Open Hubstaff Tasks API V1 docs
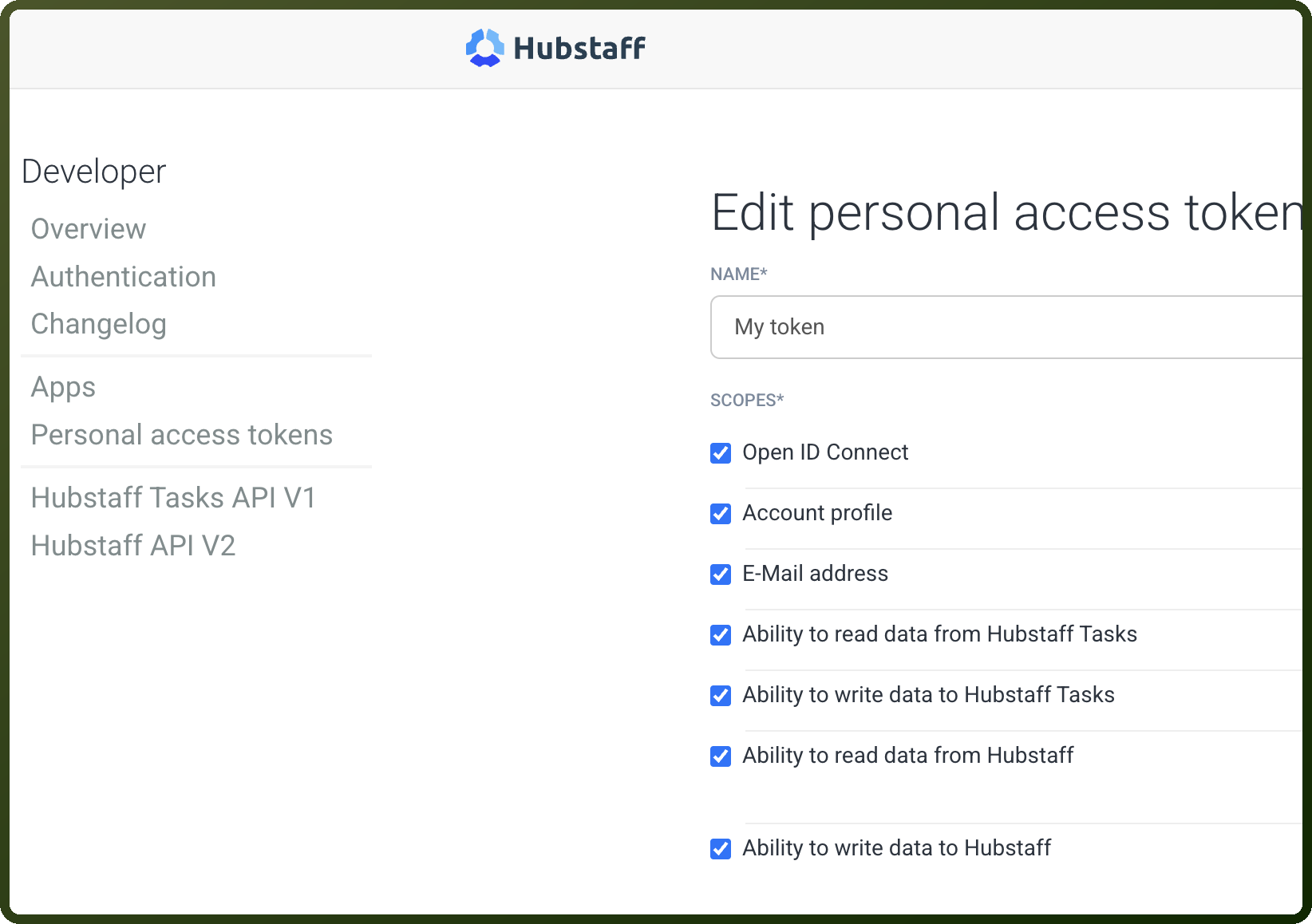Viewport: 1312px width, 924px height. tap(173, 498)
